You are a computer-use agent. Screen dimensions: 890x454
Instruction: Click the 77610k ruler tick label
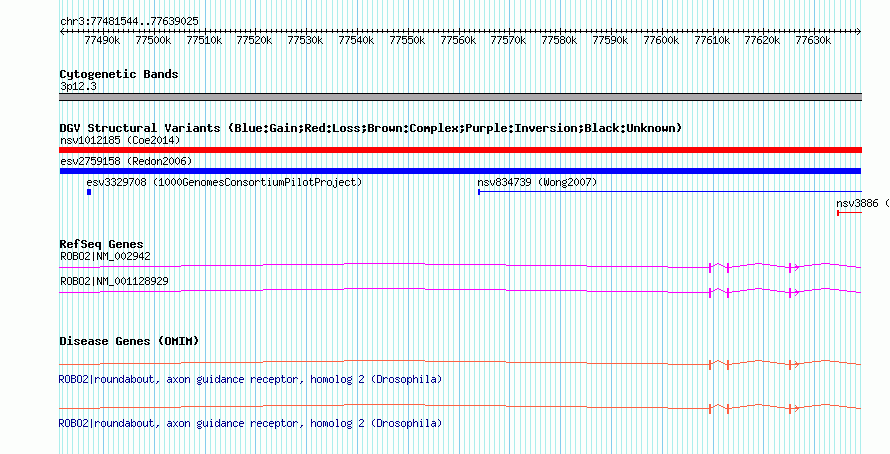pos(712,41)
